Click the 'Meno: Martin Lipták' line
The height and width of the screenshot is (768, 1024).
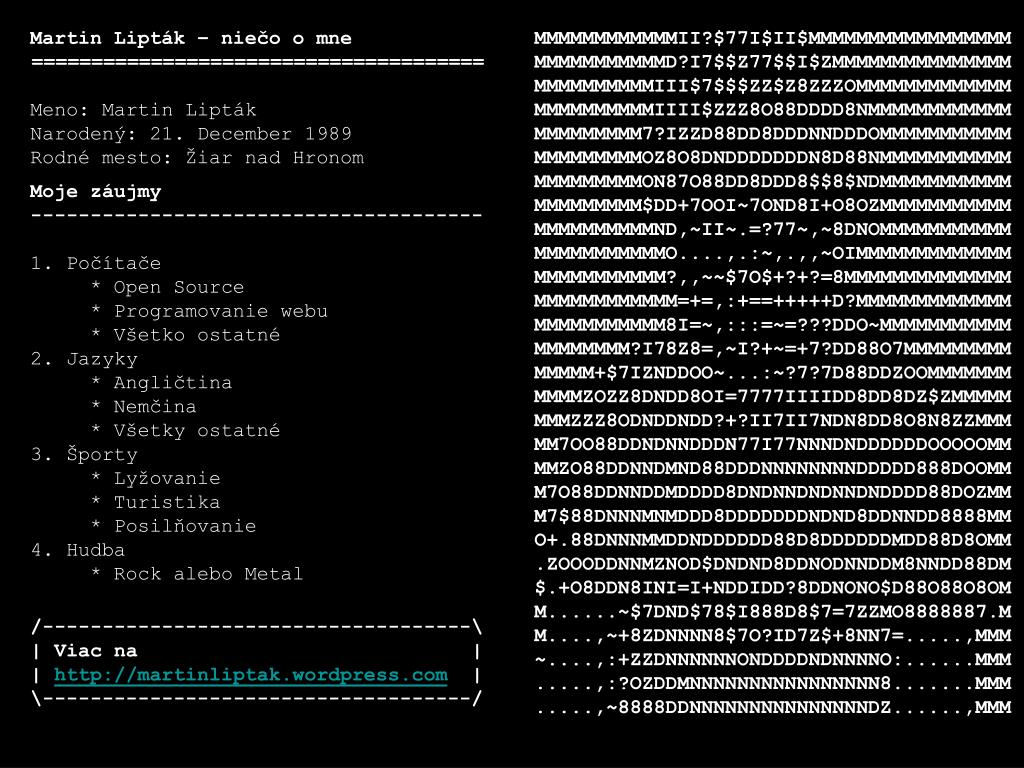click(143, 110)
